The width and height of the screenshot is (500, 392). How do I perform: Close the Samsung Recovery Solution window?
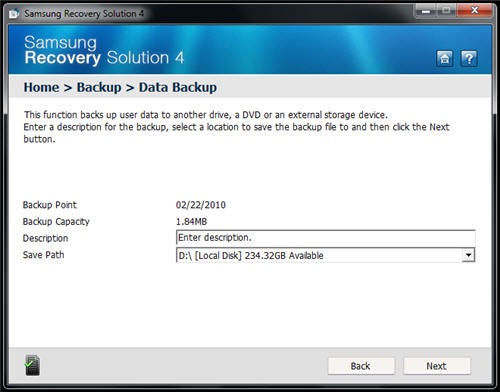pos(475,11)
